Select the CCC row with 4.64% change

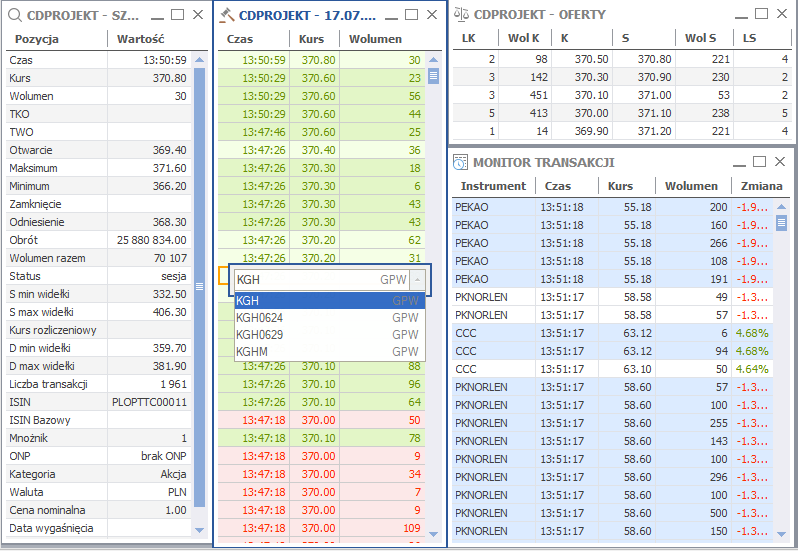[x=613, y=369]
